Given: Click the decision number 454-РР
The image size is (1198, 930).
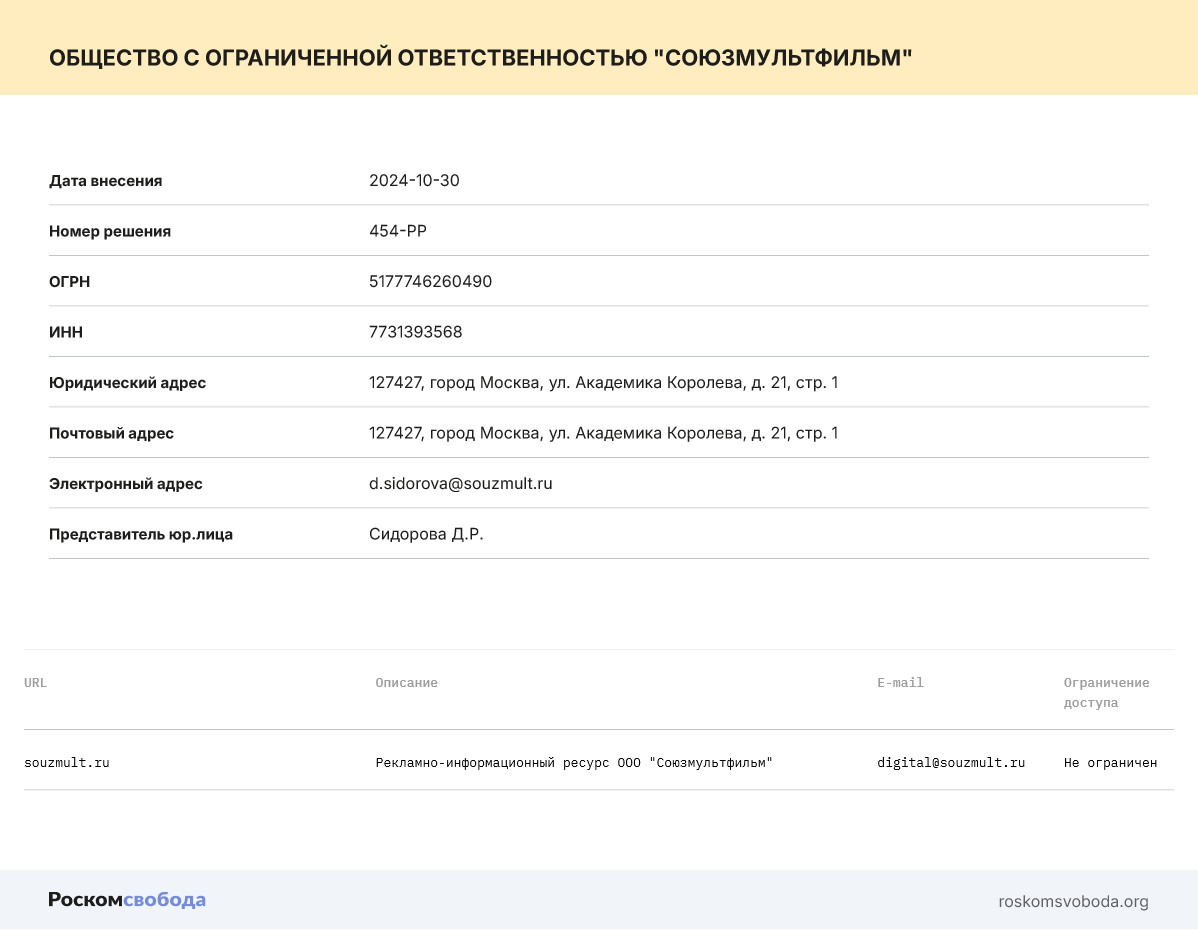Looking at the screenshot, I should coord(397,231).
